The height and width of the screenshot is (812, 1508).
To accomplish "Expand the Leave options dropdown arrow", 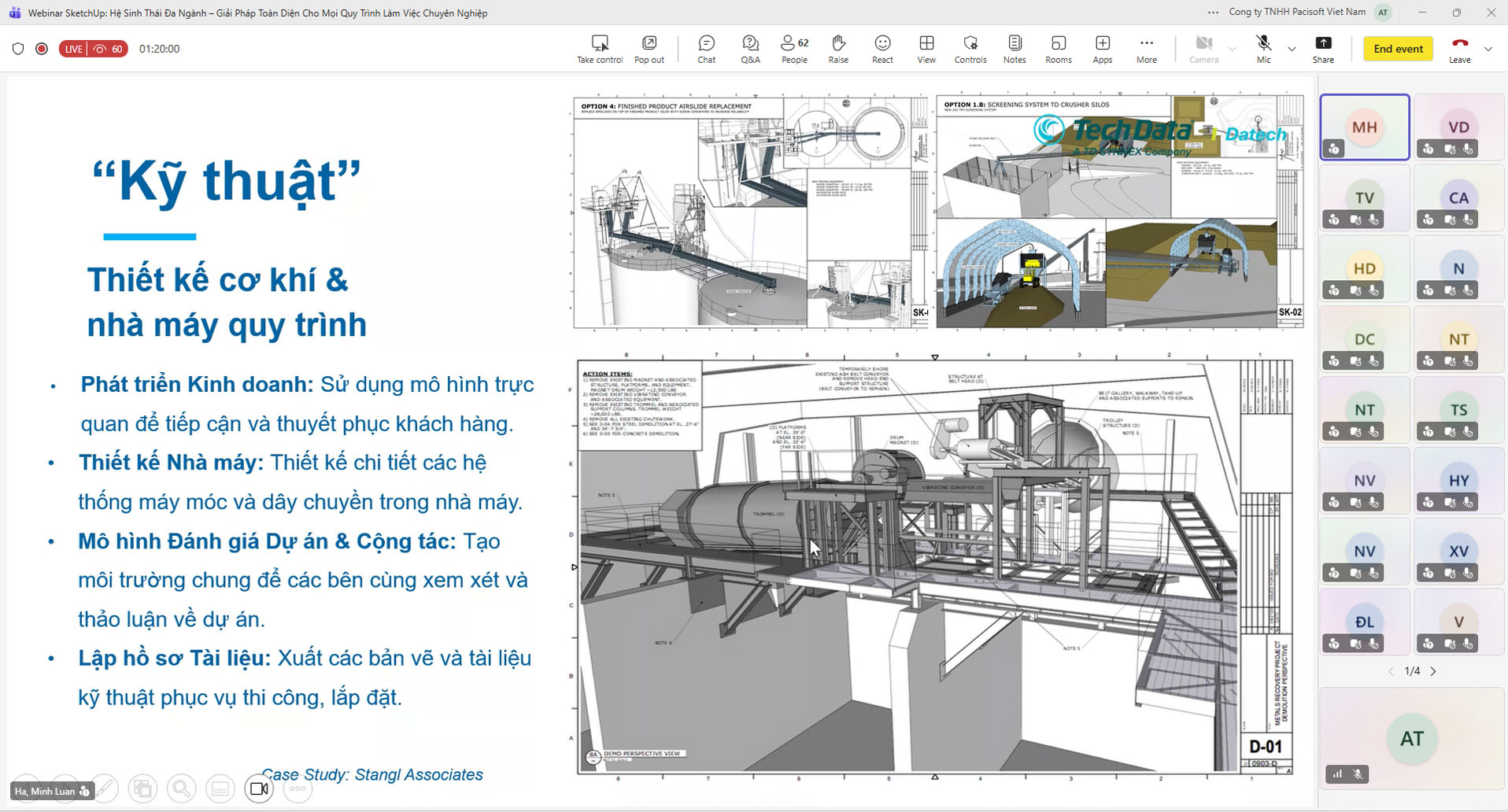I will [1488, 49].
